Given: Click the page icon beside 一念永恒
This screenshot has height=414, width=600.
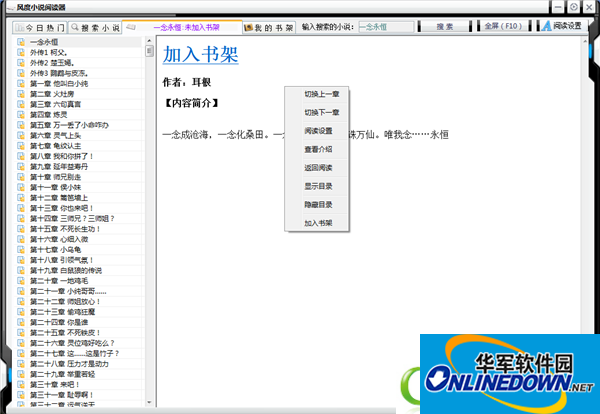Looking at the screenshot, I should click(x=21, y=42).
